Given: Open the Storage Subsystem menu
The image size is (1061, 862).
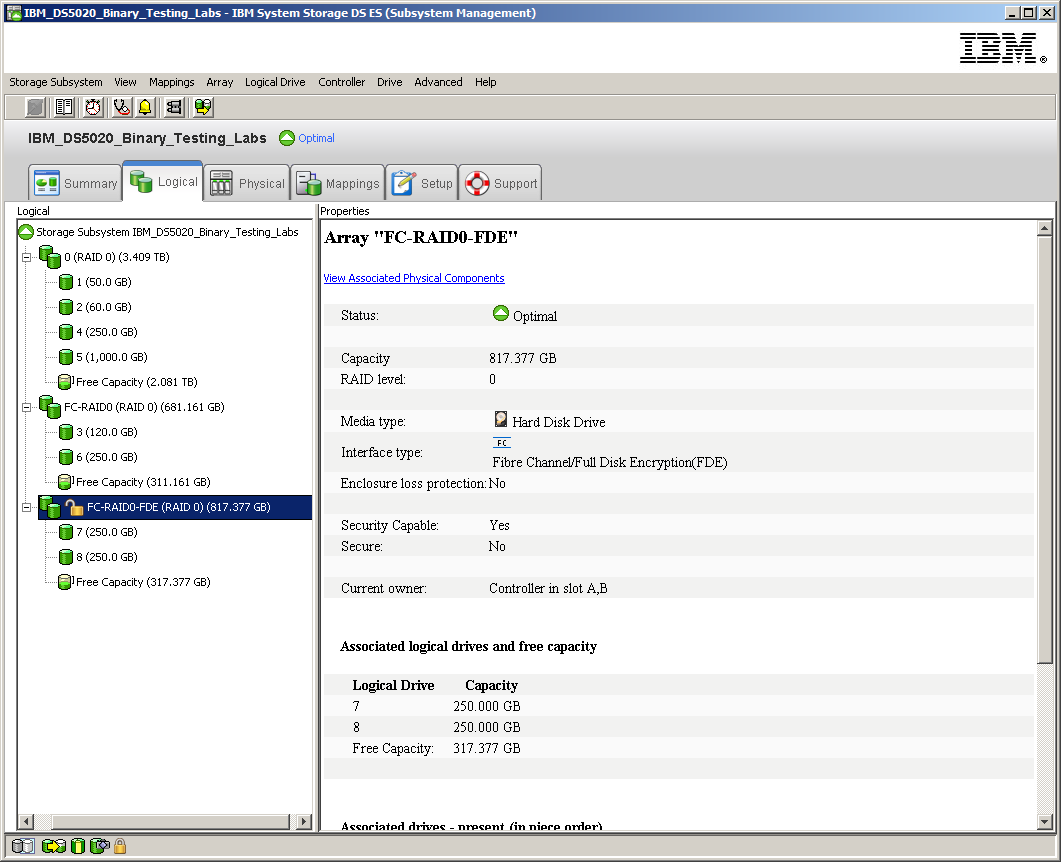Looking at the screenshot, I should click(x=55, y=82).
